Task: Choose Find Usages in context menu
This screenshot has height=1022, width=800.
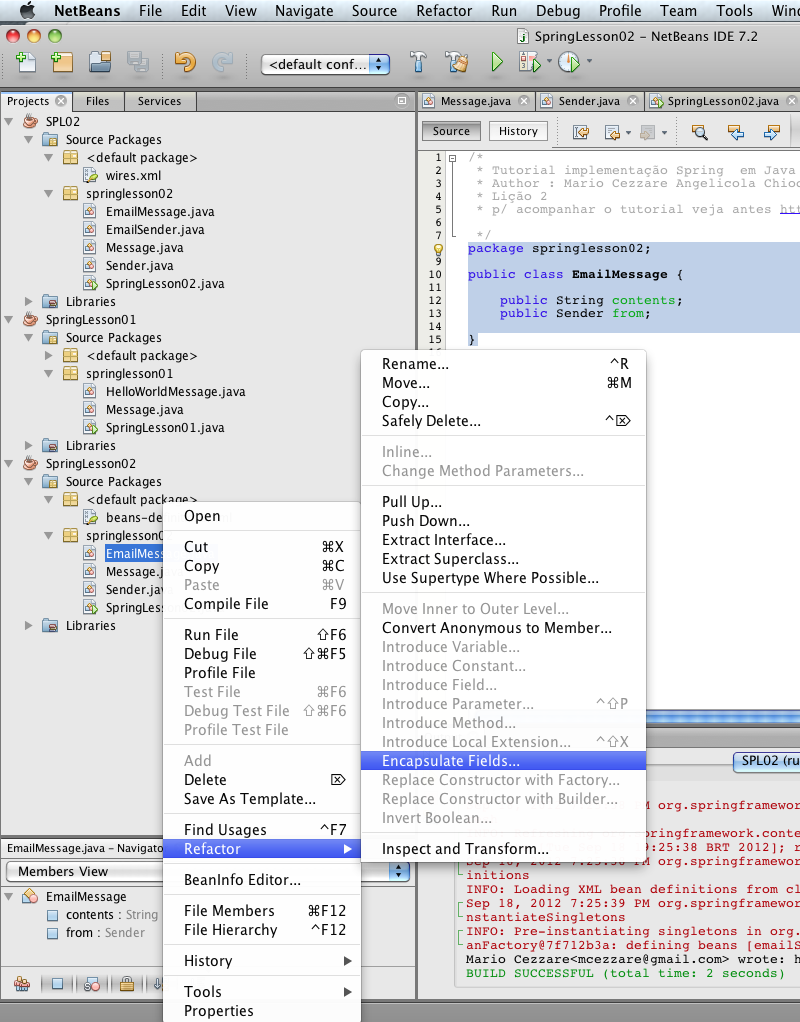Action: pyautogui.click(x=261, y=830)
